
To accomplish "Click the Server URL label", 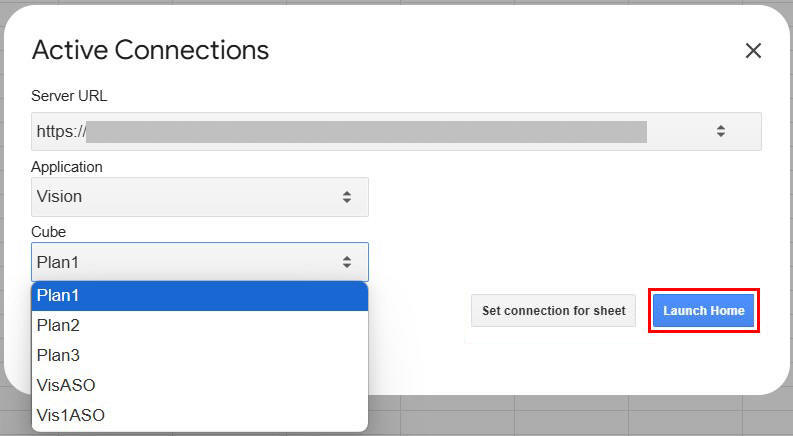I will click(x=69, y=96).
